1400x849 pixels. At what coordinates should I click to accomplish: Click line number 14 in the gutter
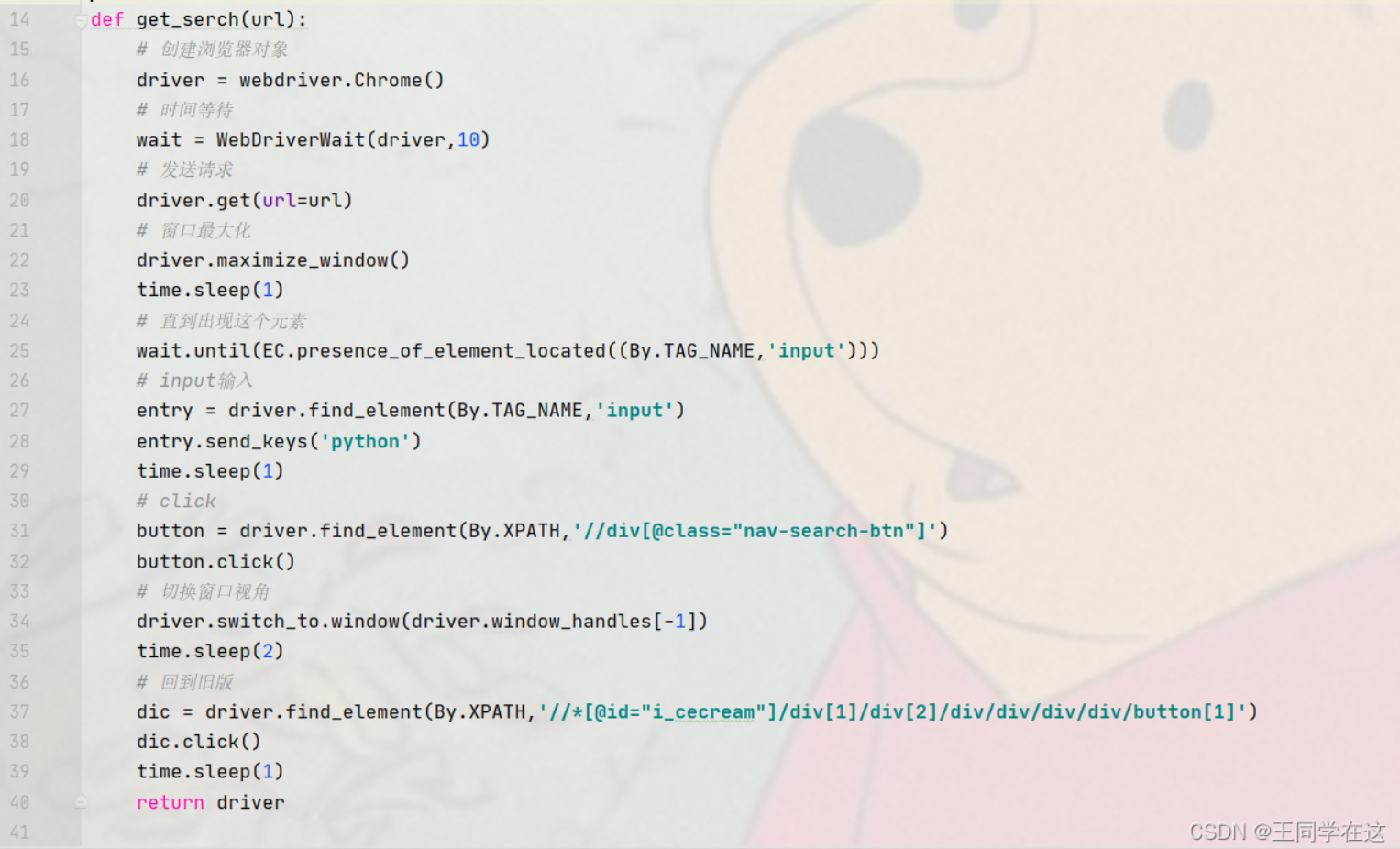(x=19, y=19)
